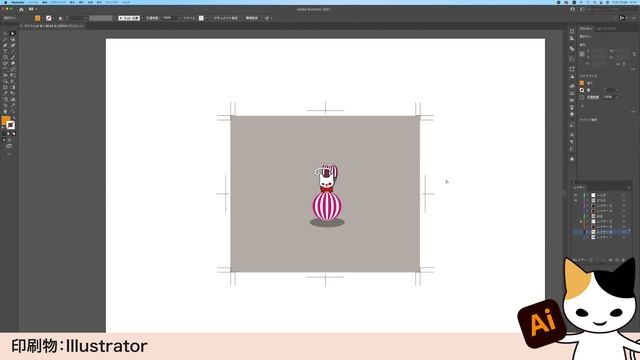This screenshot has height=360, width=640.
Task: Choose the Magic Wand tool
Action: pos(5,40)
